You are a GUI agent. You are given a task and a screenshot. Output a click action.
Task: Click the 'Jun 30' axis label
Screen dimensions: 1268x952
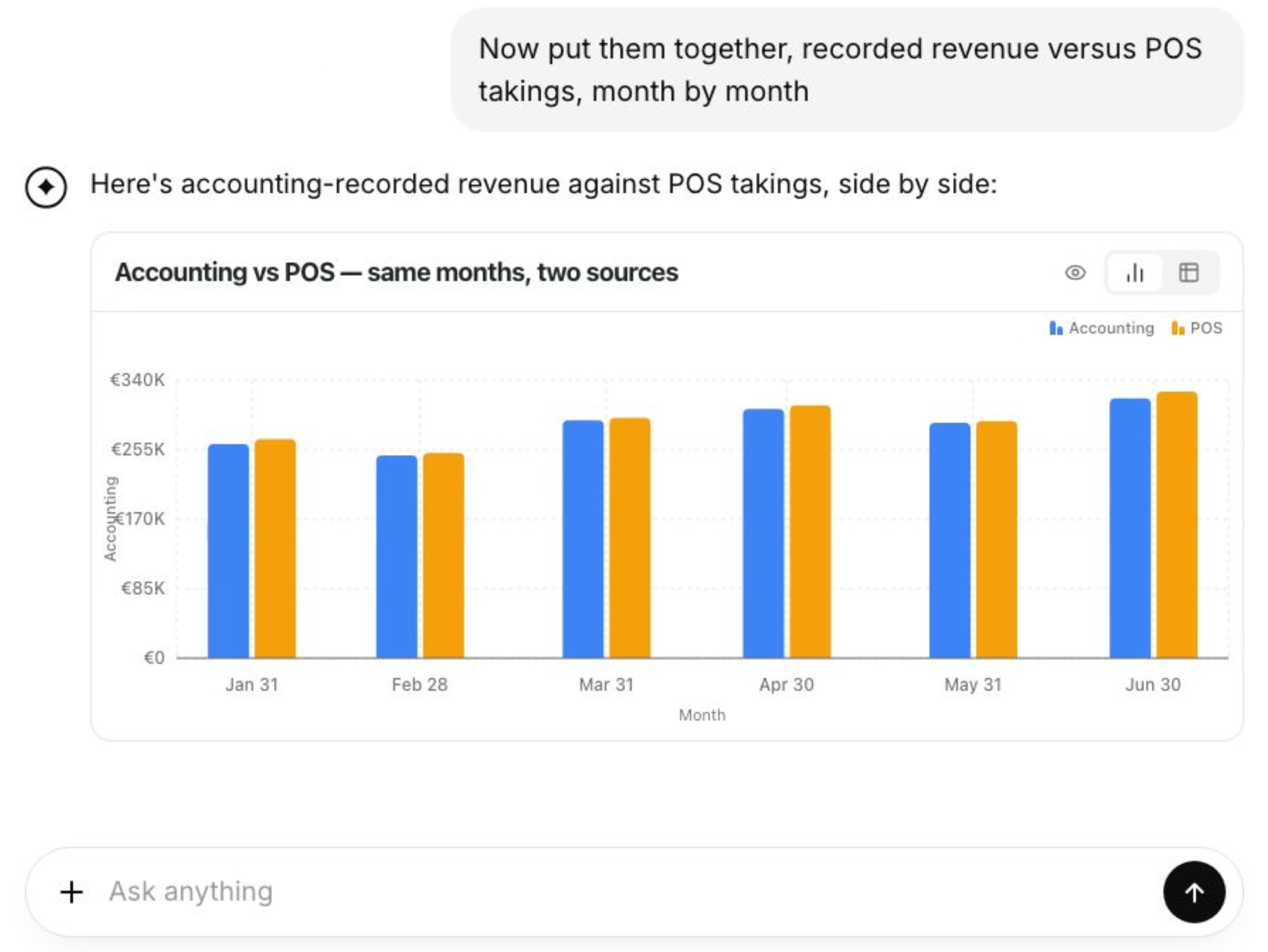click(x=1153, y=684)
